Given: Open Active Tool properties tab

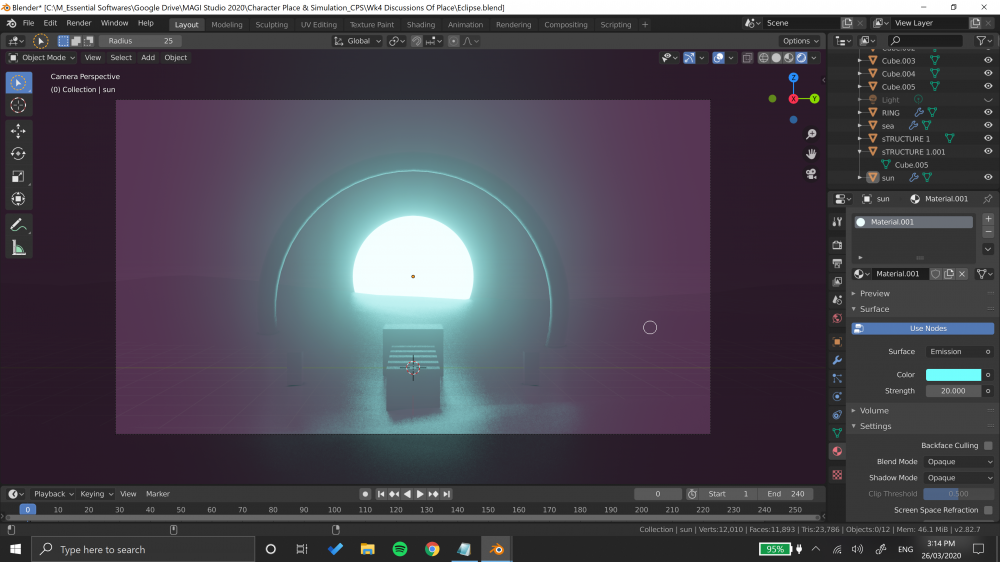Looking at the screenshot, I should pos(837,221).
